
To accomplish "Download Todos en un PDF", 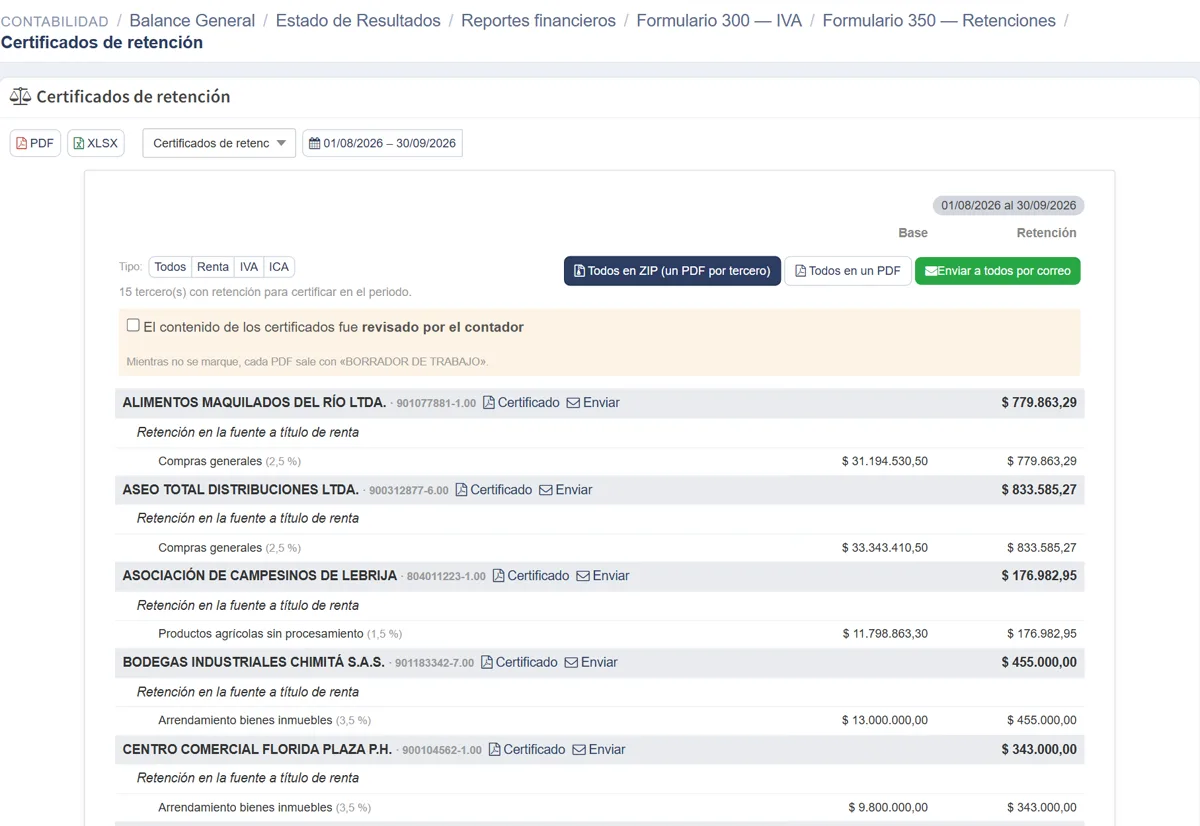I will [x=847, y=271].
